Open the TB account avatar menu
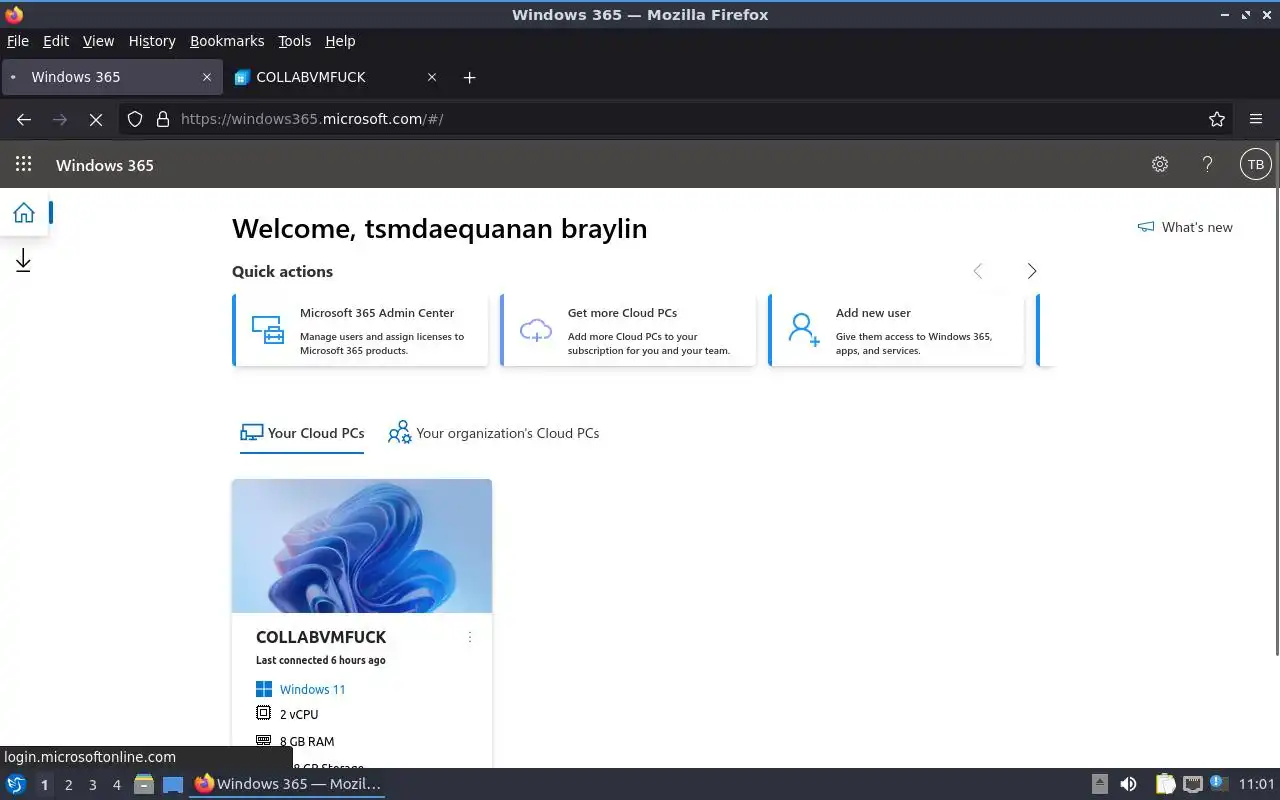The width and height of the screenshot is (1280, 800). click(1255, 164)
